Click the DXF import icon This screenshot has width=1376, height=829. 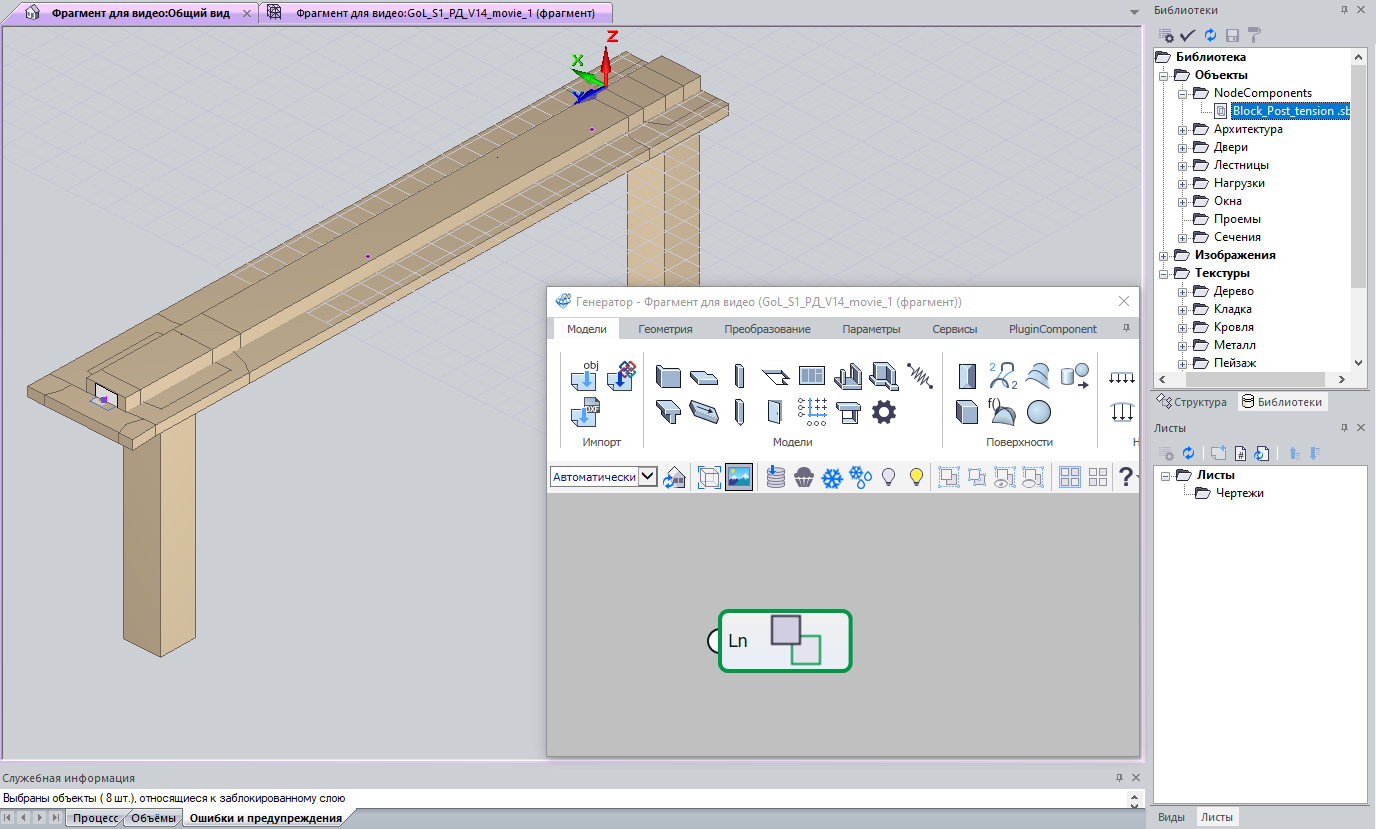point(584,412)
